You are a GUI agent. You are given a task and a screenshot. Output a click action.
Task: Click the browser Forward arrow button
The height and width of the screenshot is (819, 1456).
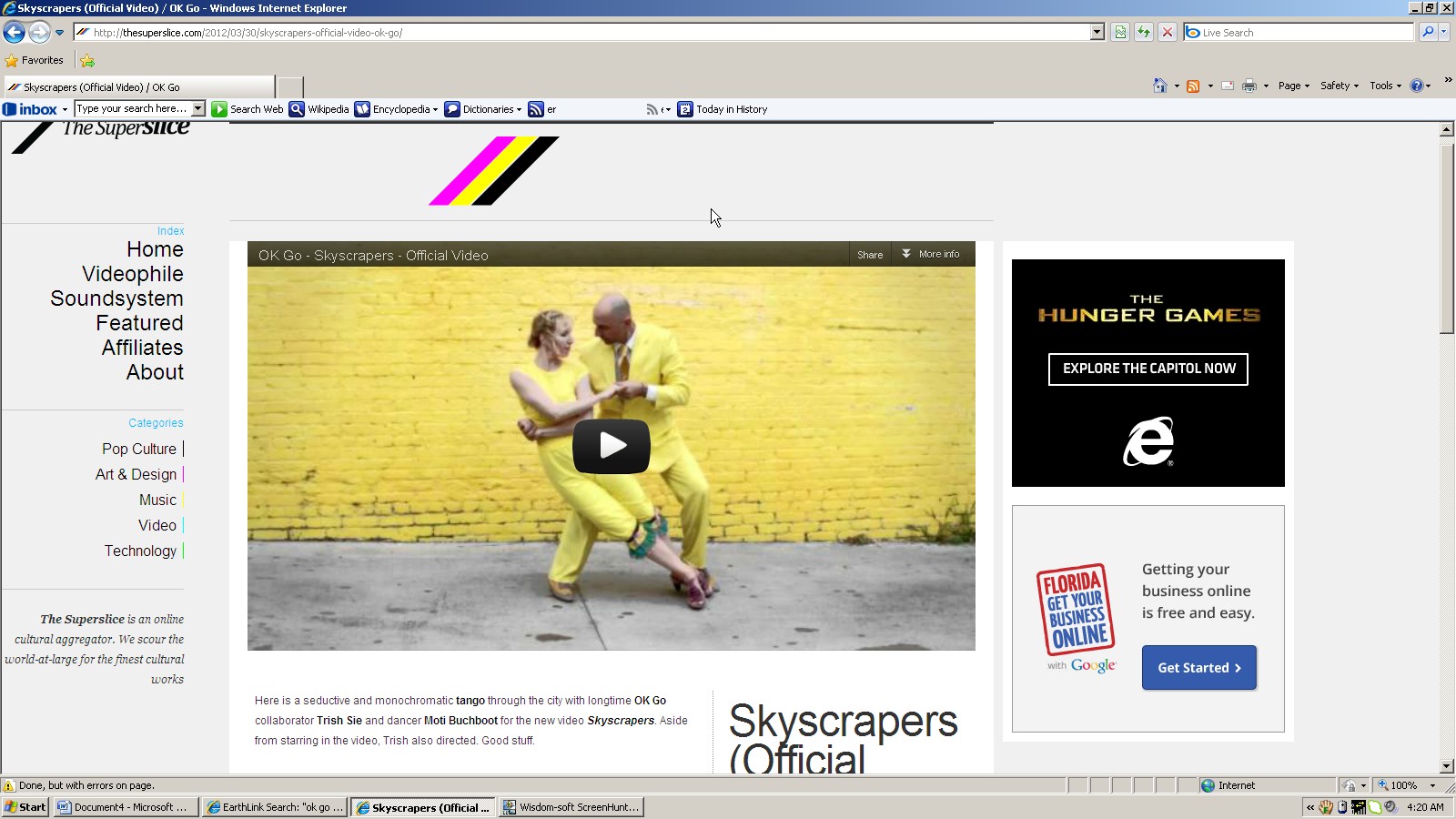click(x=39, y=33)
